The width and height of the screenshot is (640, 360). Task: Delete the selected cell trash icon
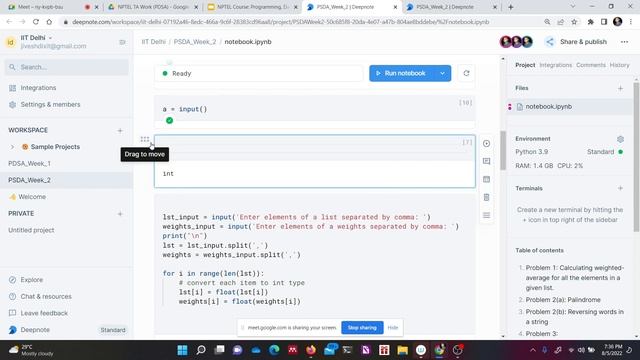486,197
